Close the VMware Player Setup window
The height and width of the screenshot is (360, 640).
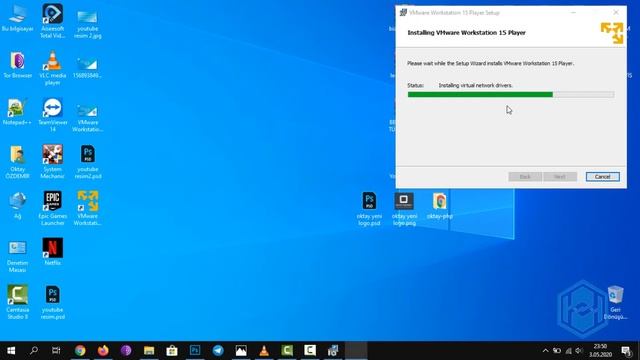pos(616,13)
